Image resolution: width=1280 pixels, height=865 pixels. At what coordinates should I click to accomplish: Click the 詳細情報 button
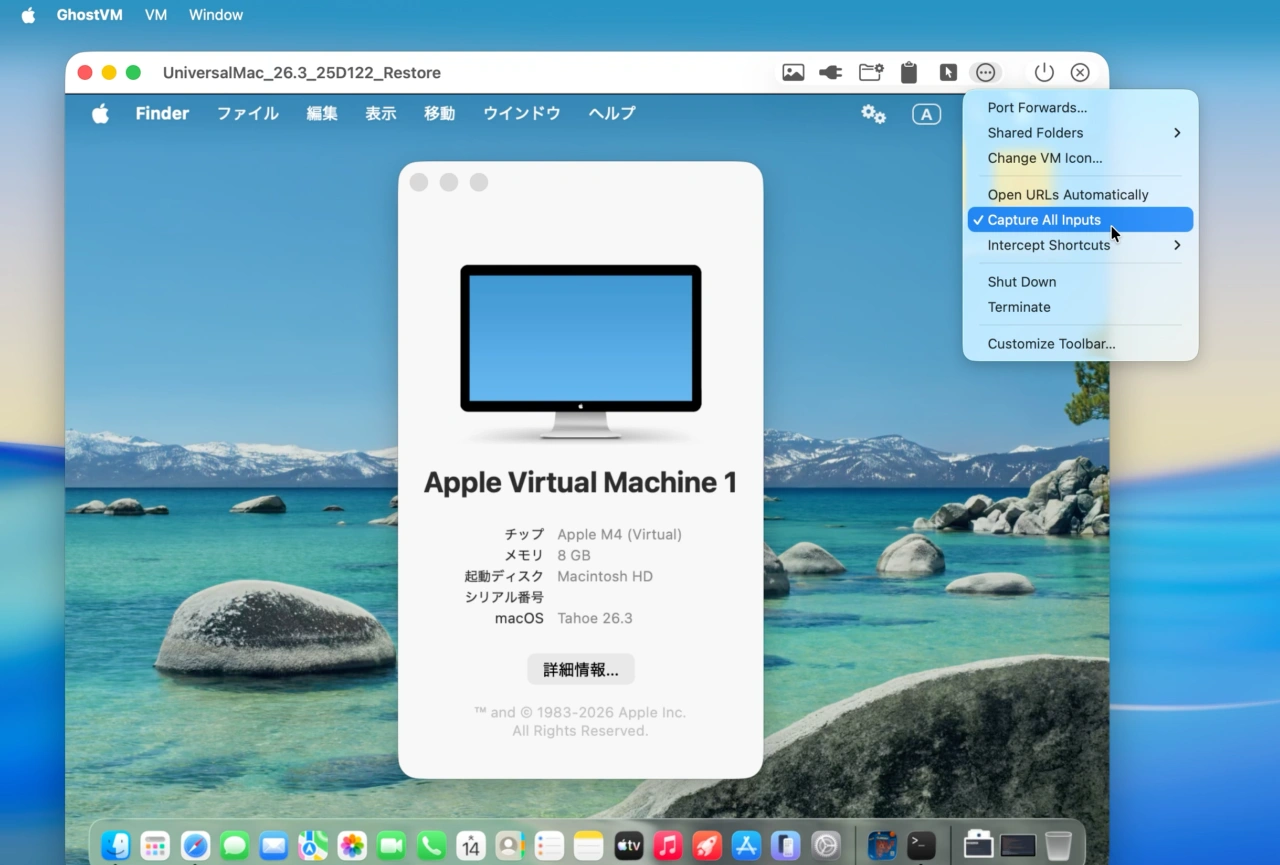coord(580,669)
